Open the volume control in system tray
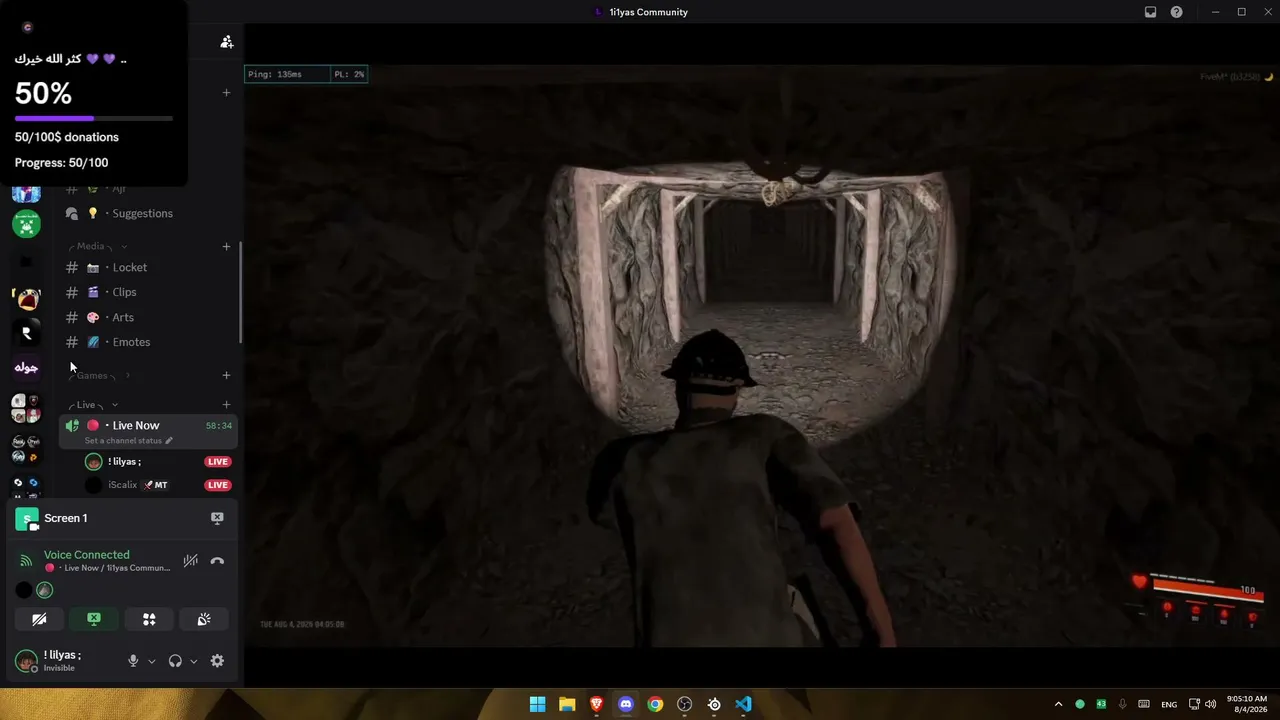Image resolution: width=1280 pixels, height=720 pixels. pyautogui.click(x=1211, y=704)
